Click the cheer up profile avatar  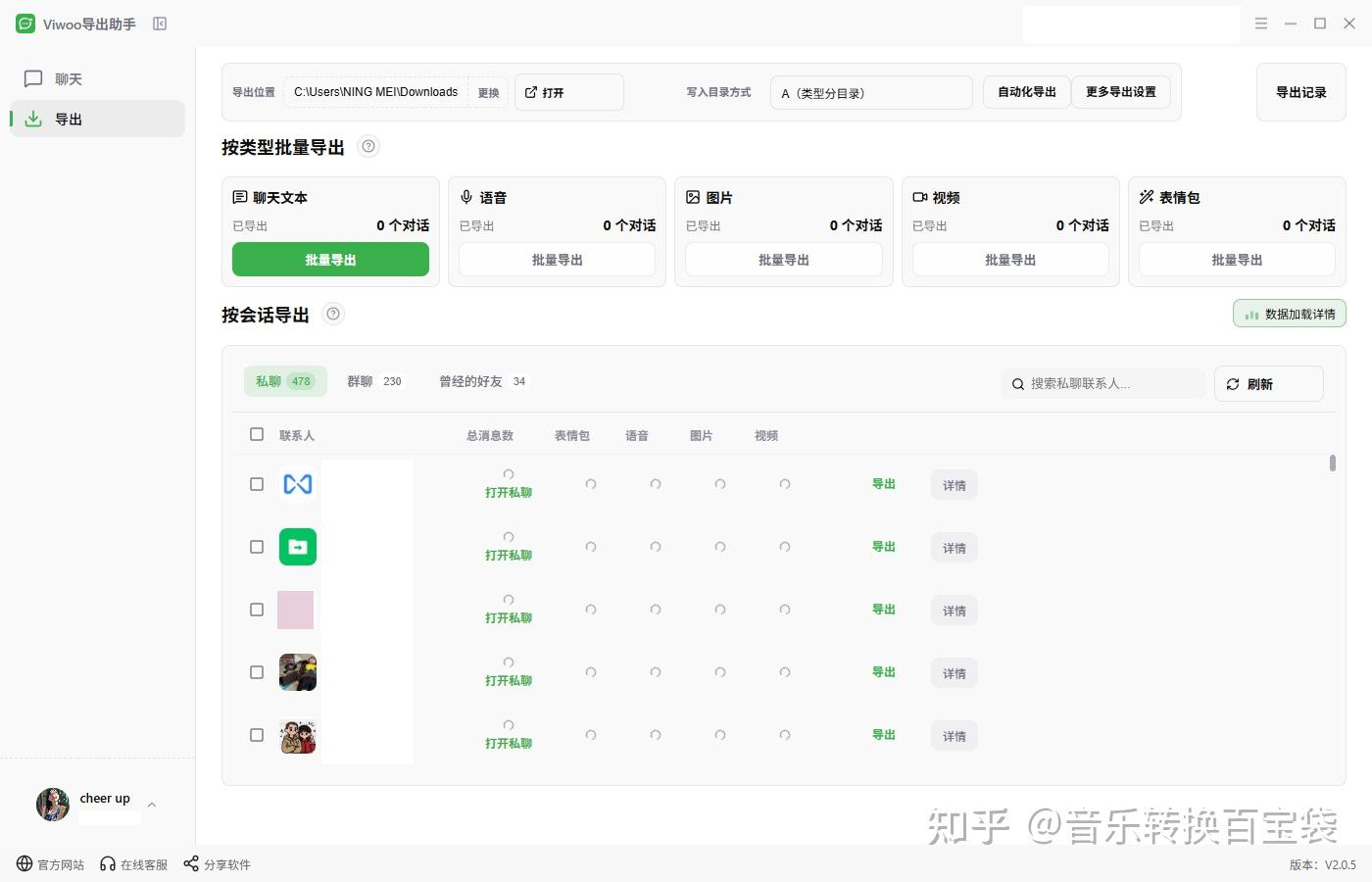click(x=53, y=805)
